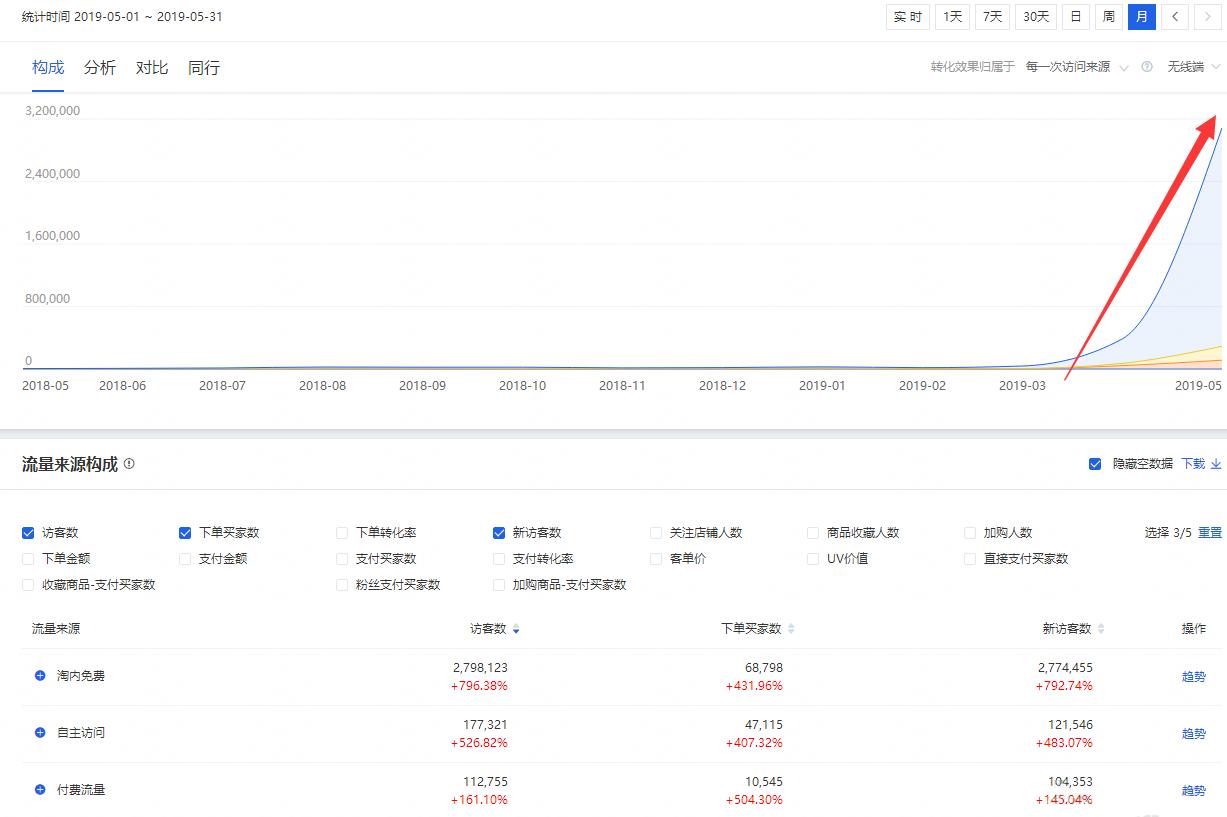Click the 付费流量 visitor count 112,755
Screen dimensions: 1227x817
click(485, 781)
